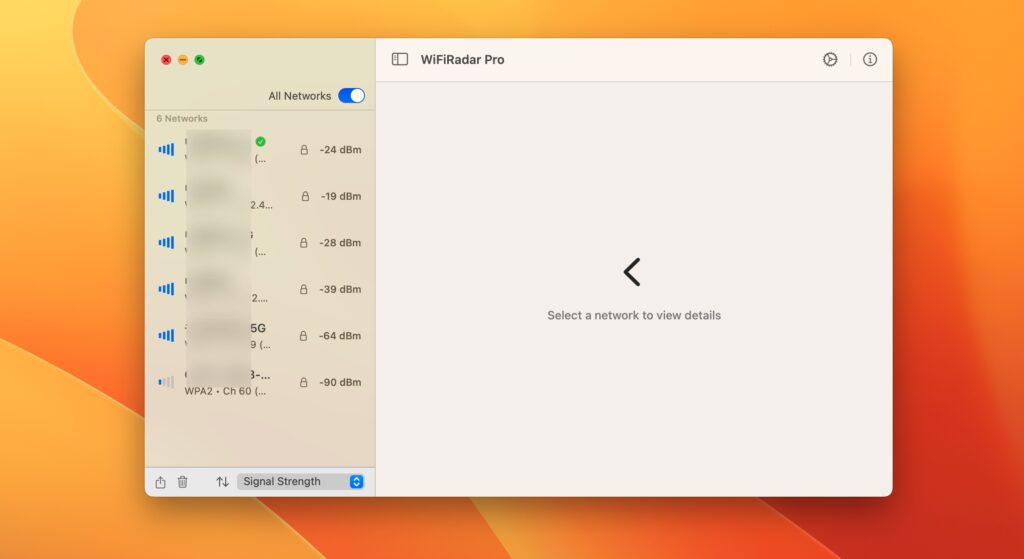
Task: Click signal bars of -28 dBm network
Action: click(166, 242)
